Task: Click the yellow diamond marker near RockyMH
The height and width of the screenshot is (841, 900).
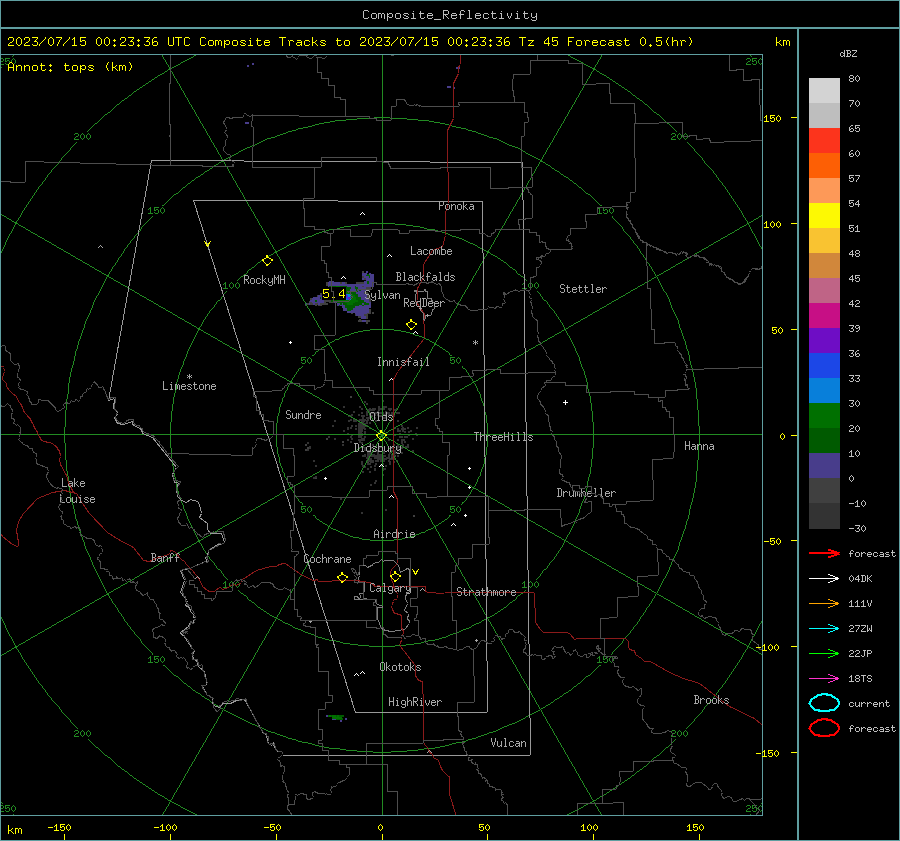Action: point(267,261)
